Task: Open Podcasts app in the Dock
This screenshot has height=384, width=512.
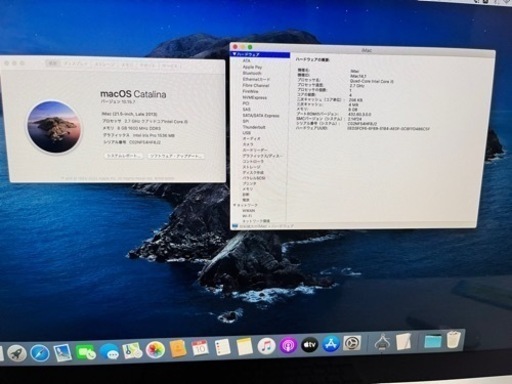Action: pos(288,345)
